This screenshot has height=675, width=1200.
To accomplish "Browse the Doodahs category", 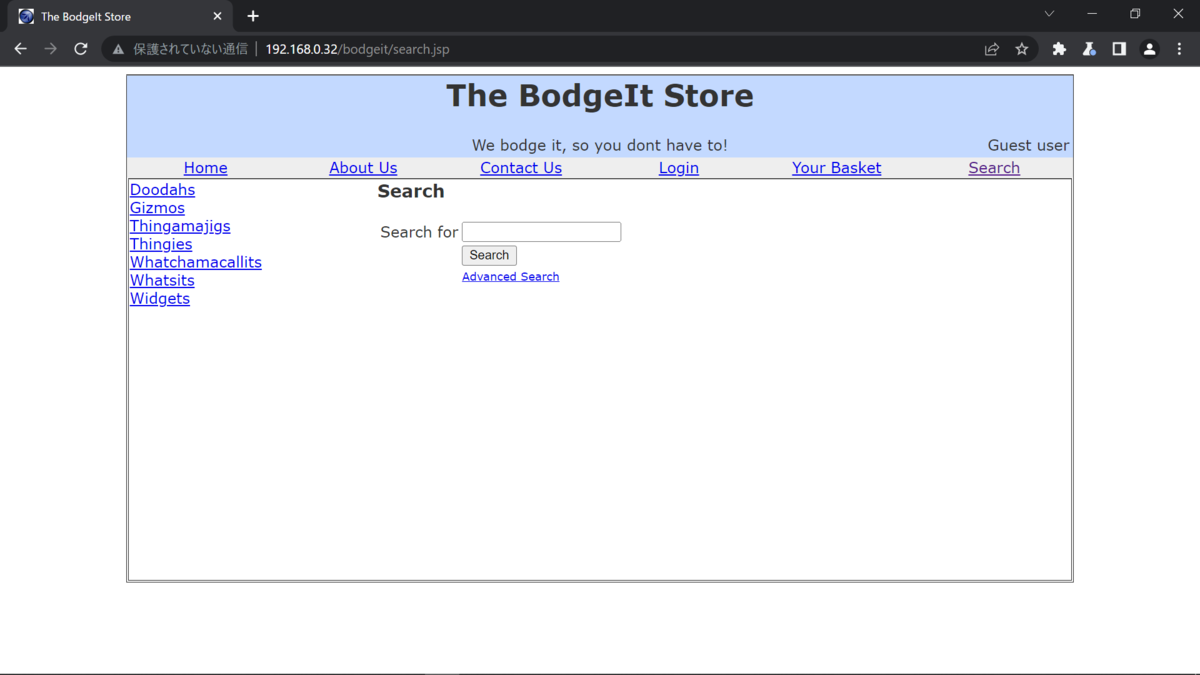I will point(162,190).
